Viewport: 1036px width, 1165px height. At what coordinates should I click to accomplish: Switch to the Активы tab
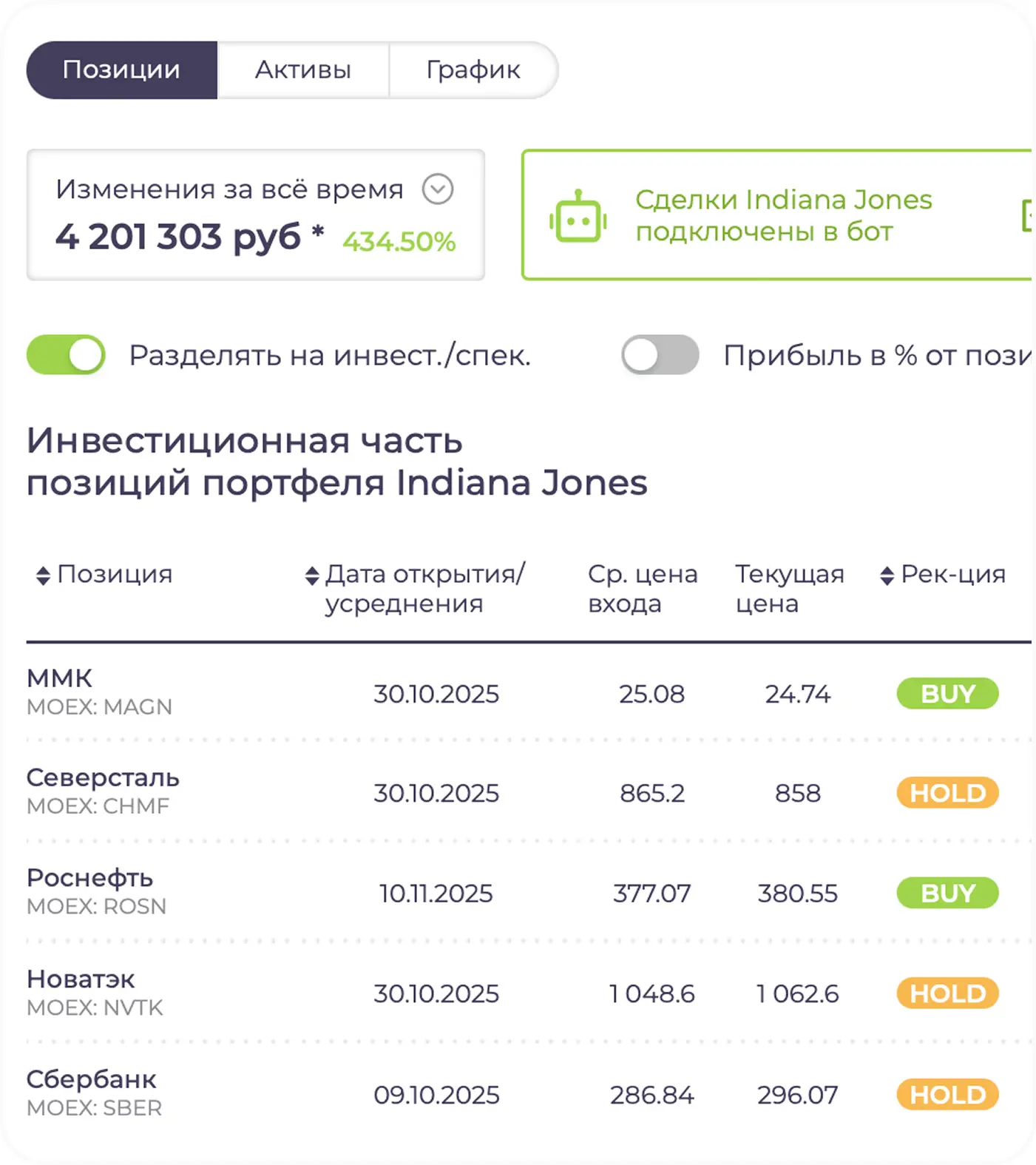(x=302, y=70)
